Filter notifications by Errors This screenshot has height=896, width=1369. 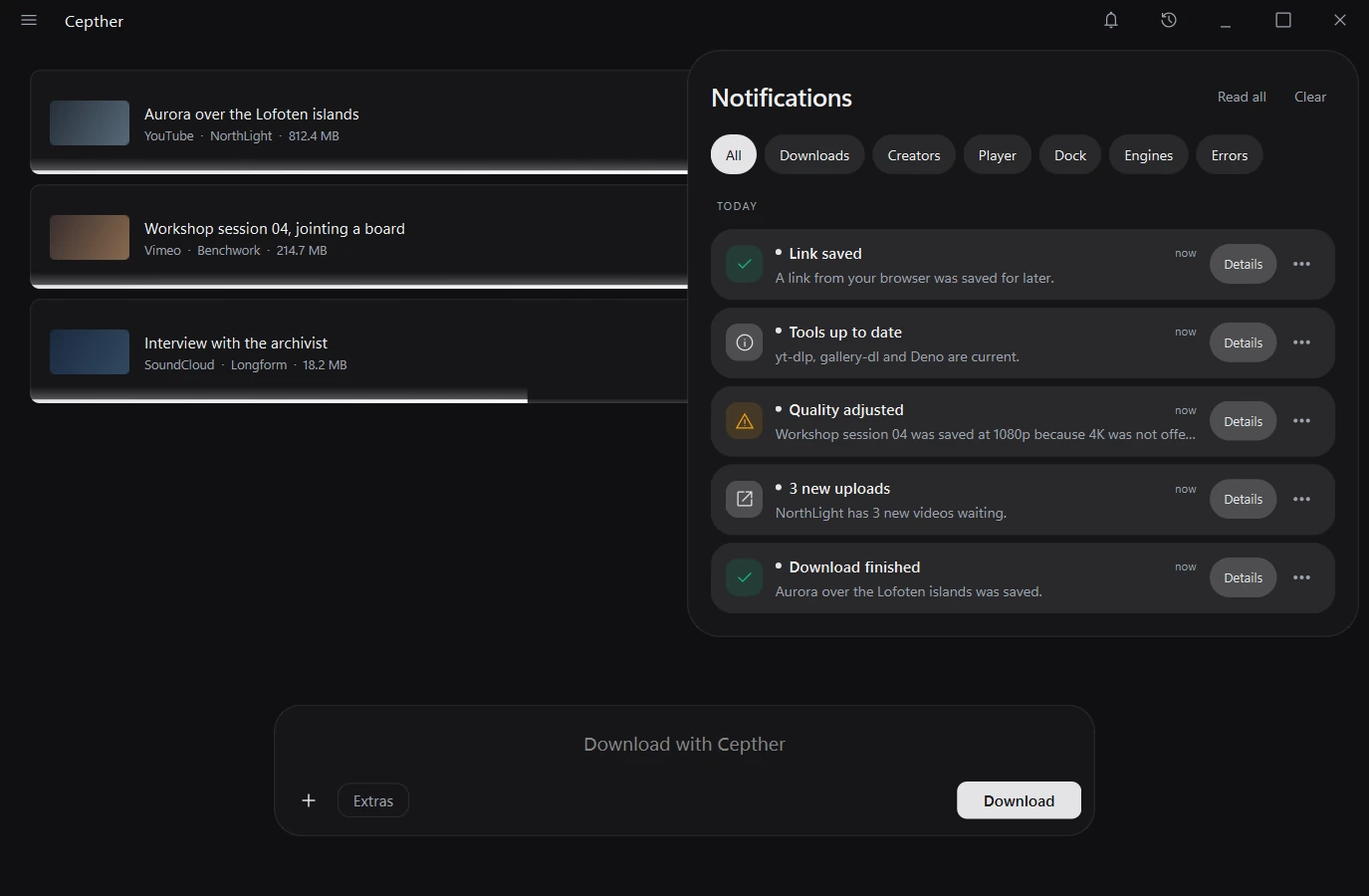(1230, 155)
